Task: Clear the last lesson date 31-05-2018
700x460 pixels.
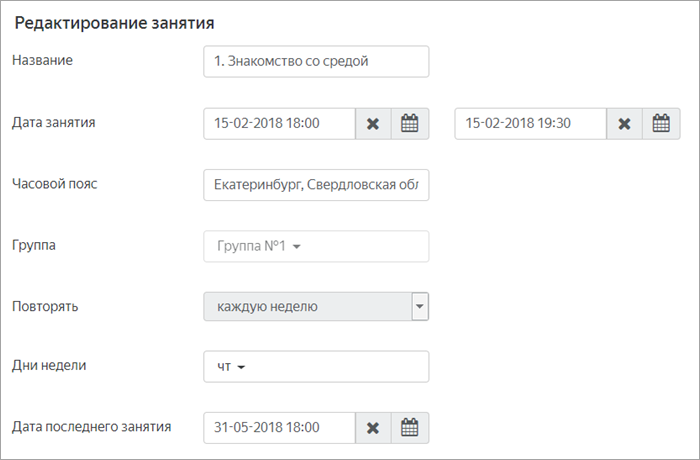Action: pyautogui.click(x=373, y=428)
